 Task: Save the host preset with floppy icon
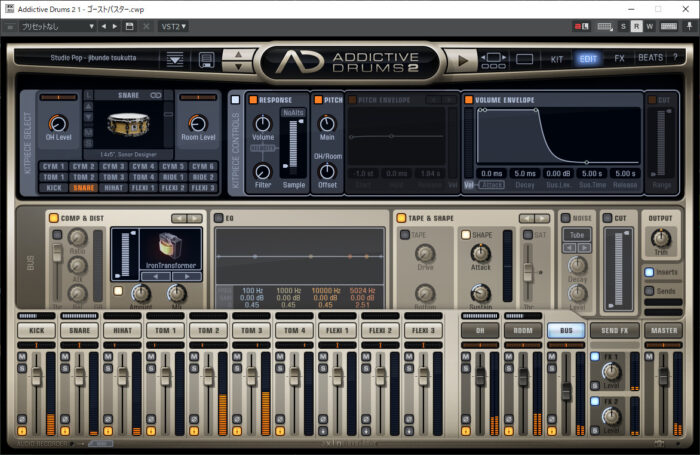click(129, 26)
